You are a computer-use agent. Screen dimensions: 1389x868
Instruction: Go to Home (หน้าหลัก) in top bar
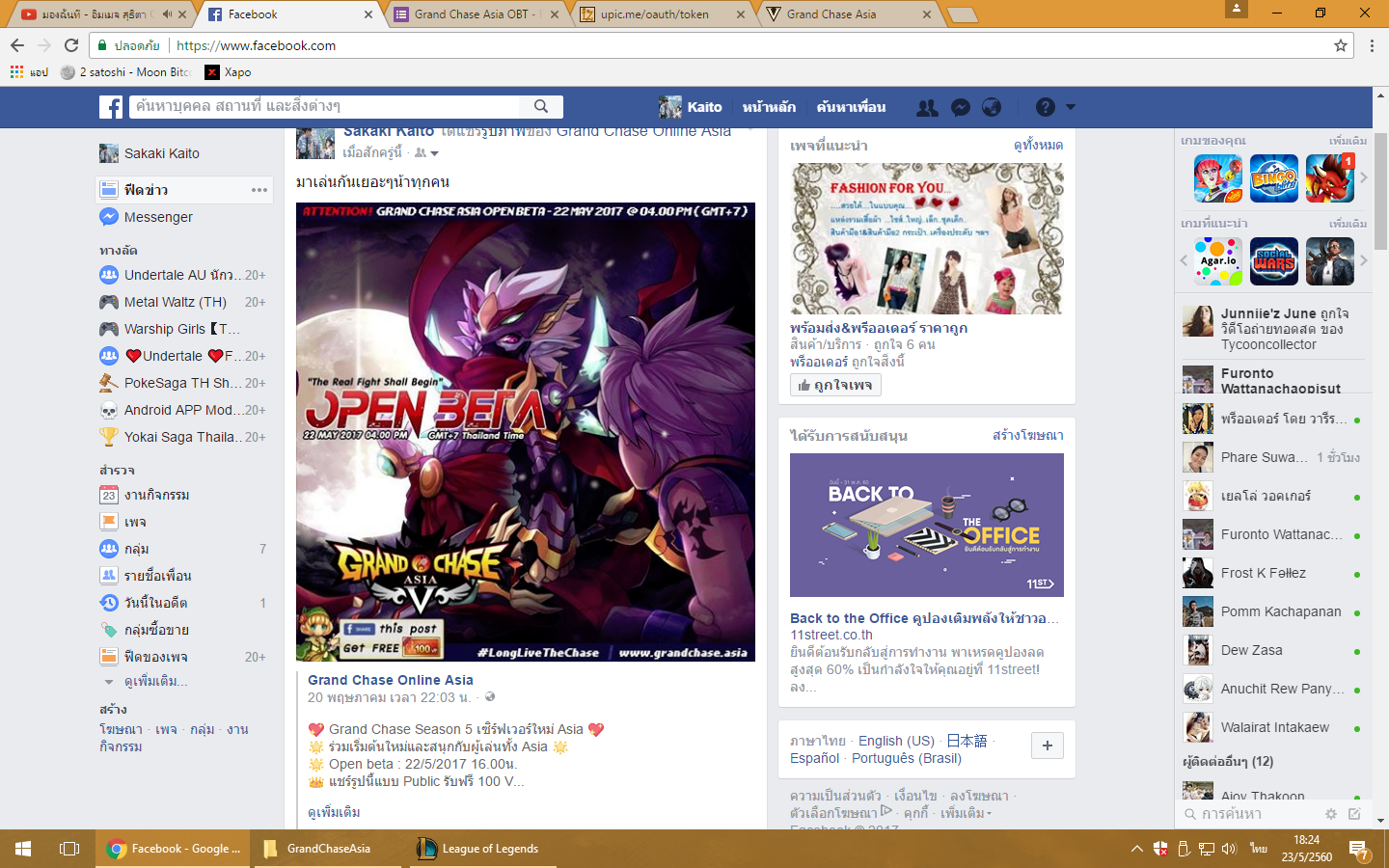pos(769,107)
